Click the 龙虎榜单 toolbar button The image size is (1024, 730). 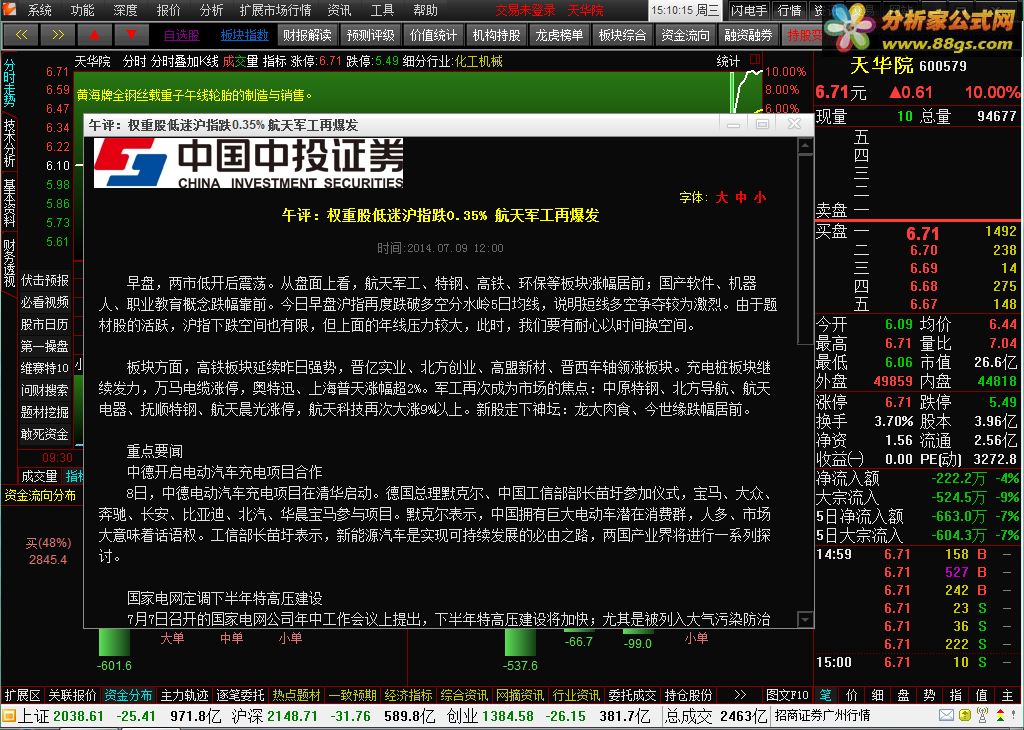pos(559,35)
